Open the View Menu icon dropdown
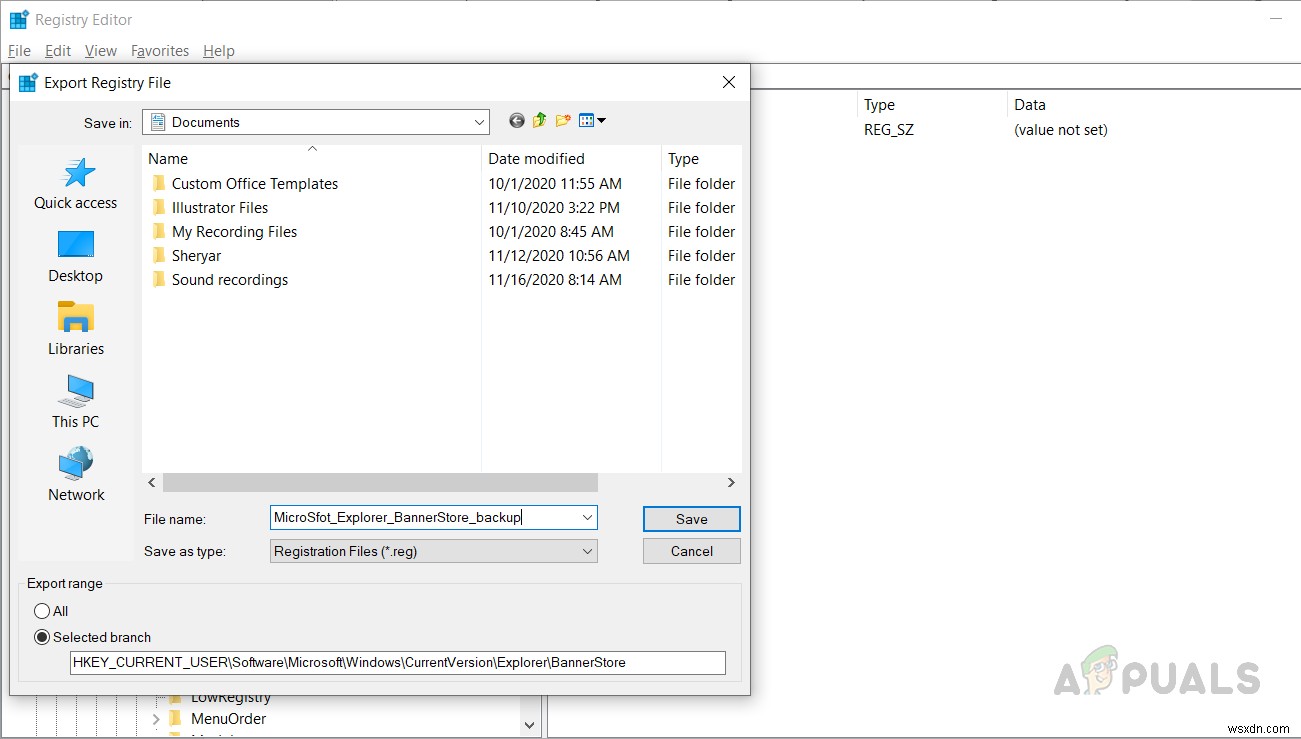This screenshot has height=739, width=1301. pyautogui.click(x=593, y=121)
